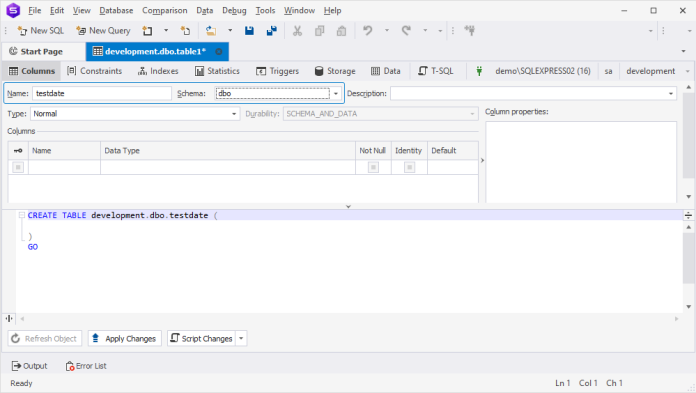Click the Open file folder icon

211,31
